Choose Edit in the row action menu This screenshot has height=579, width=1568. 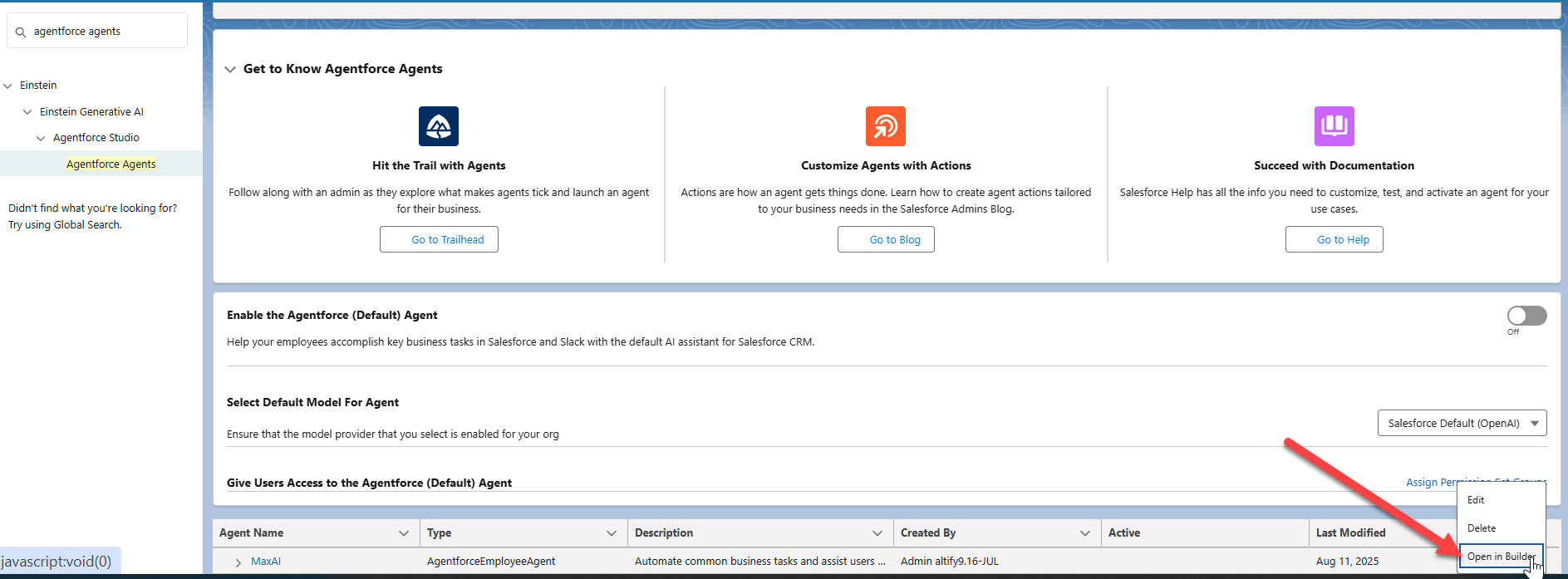[x=1476, y=500]
